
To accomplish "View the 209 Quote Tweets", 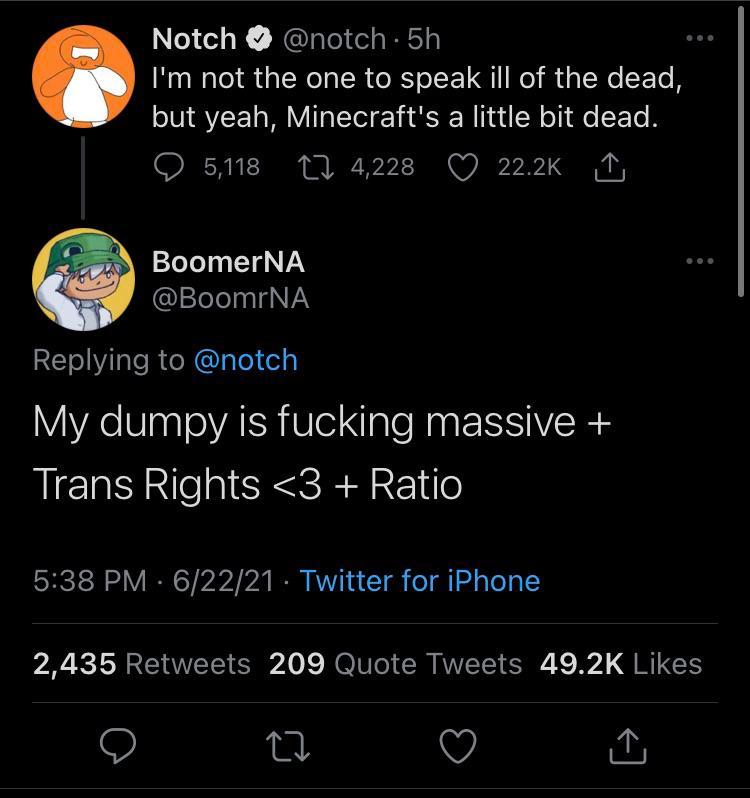I will click(x=396, y=664).
